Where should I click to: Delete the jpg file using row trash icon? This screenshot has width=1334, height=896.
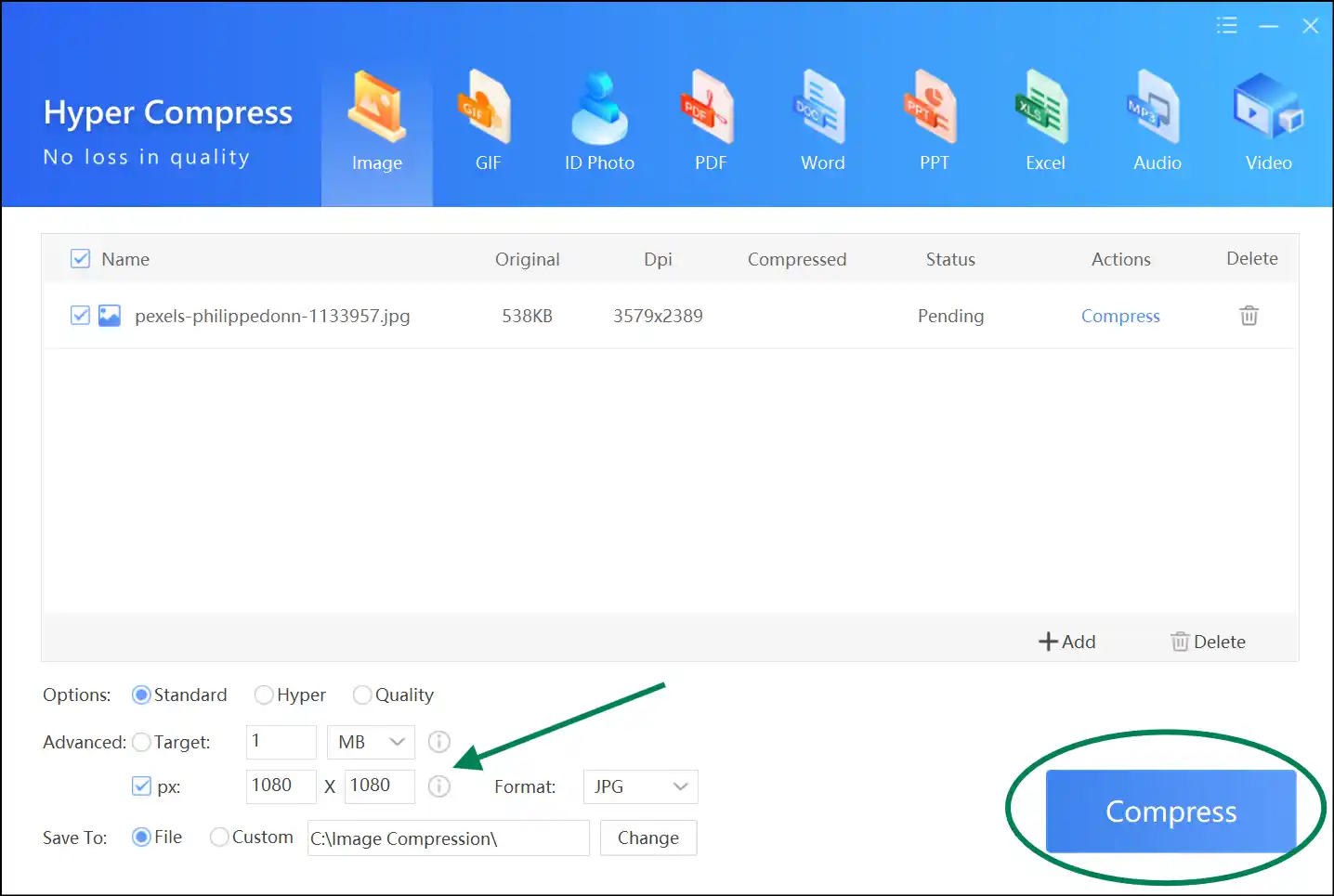[1249, 316]
